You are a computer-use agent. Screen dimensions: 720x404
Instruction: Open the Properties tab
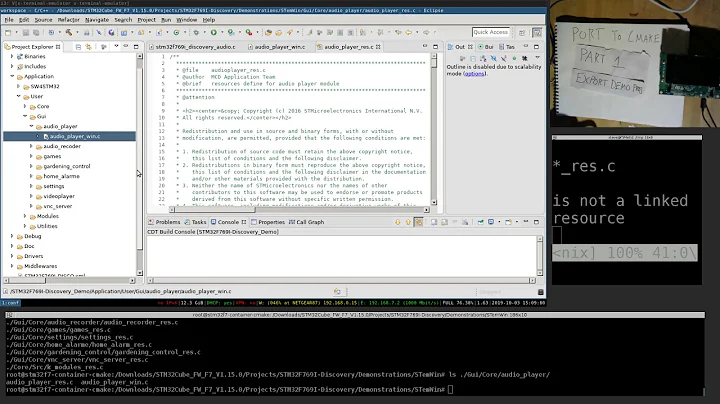click(x=268, y=222)
